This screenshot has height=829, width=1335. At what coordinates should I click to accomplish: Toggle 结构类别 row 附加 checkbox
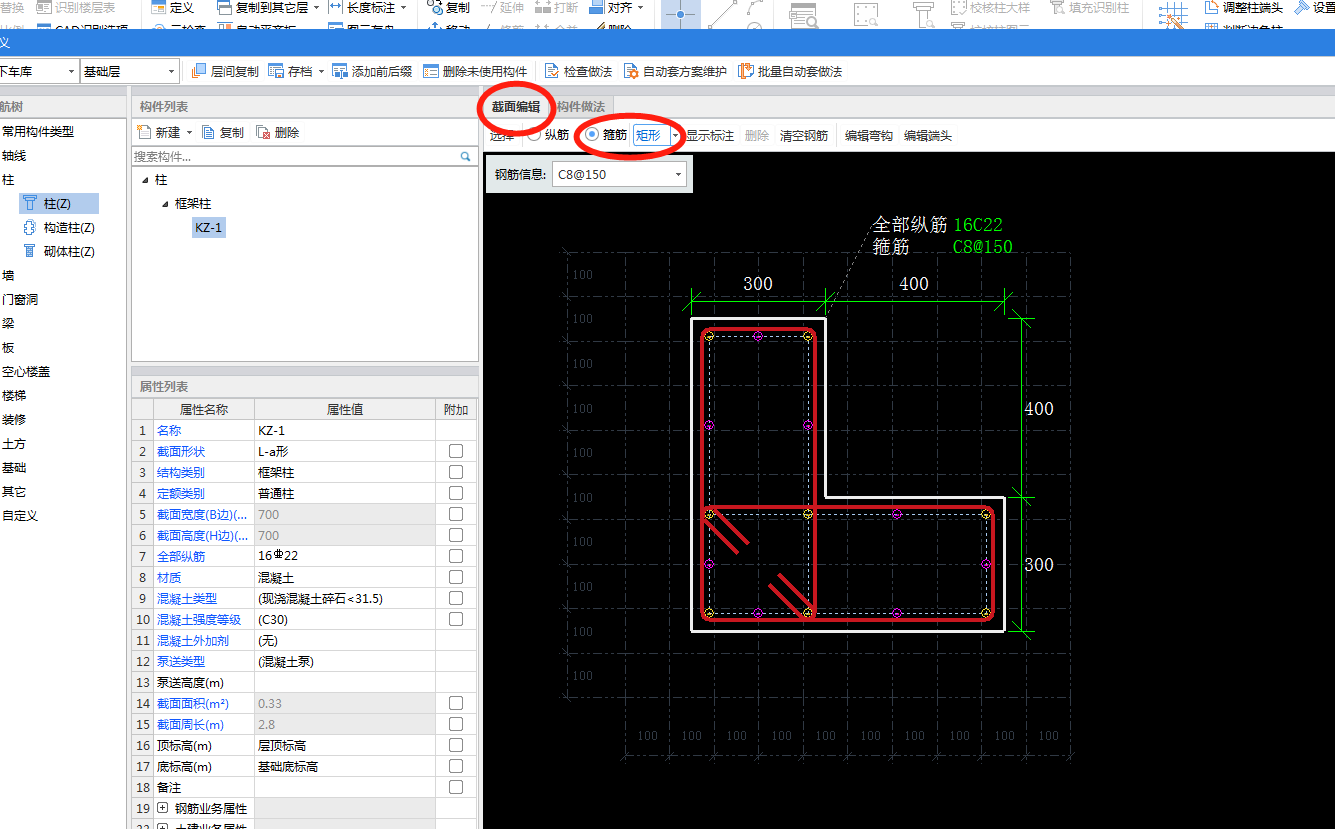(x=456, y=472)
